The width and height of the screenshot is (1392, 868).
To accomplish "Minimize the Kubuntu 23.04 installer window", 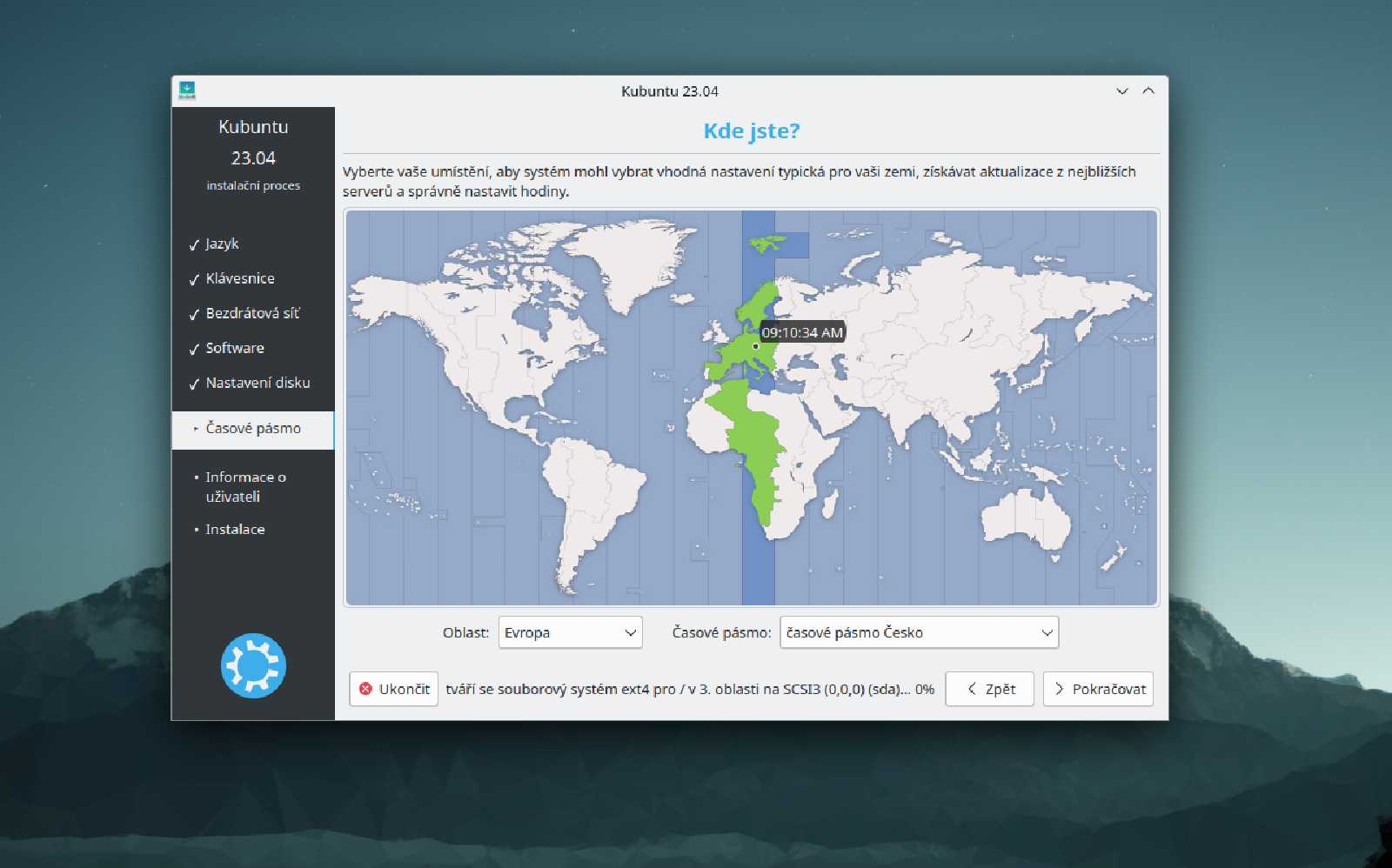I will (1122, 91).
